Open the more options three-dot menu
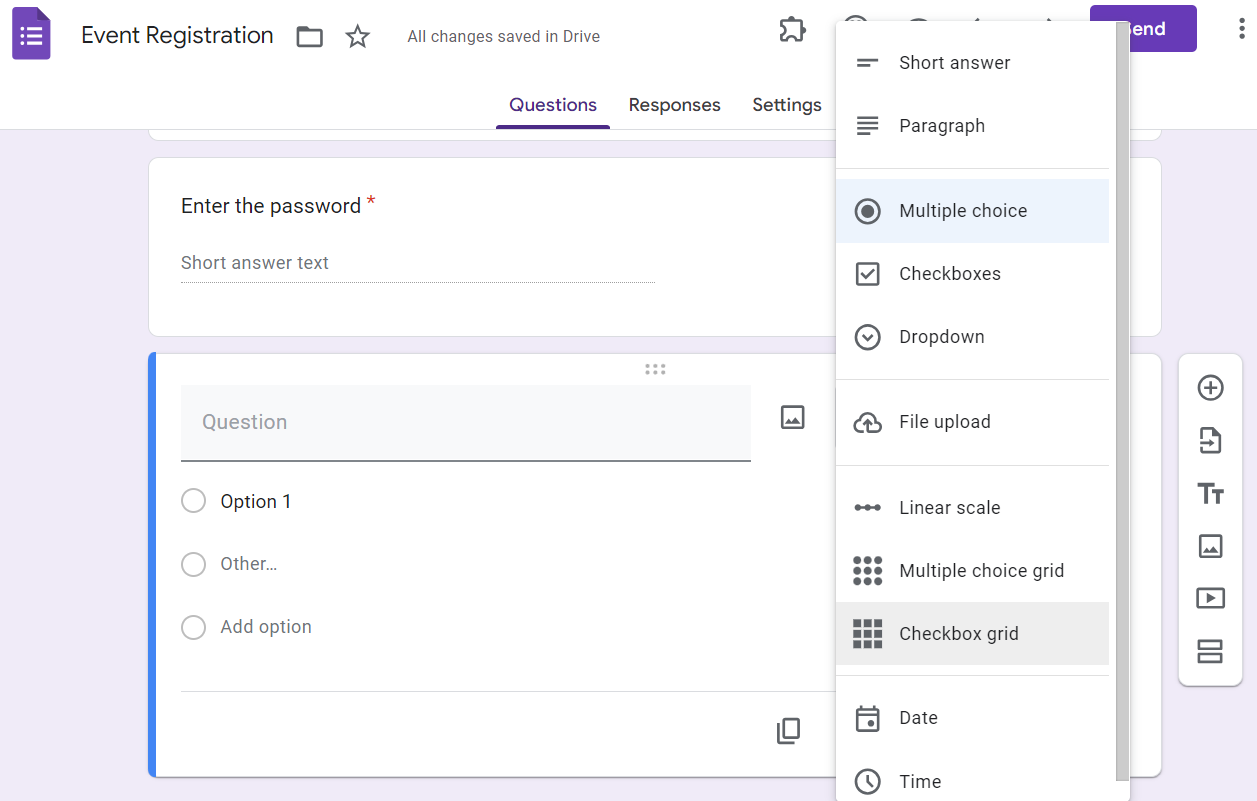The image size is (1257, 801). click(x=1241, y=29)
